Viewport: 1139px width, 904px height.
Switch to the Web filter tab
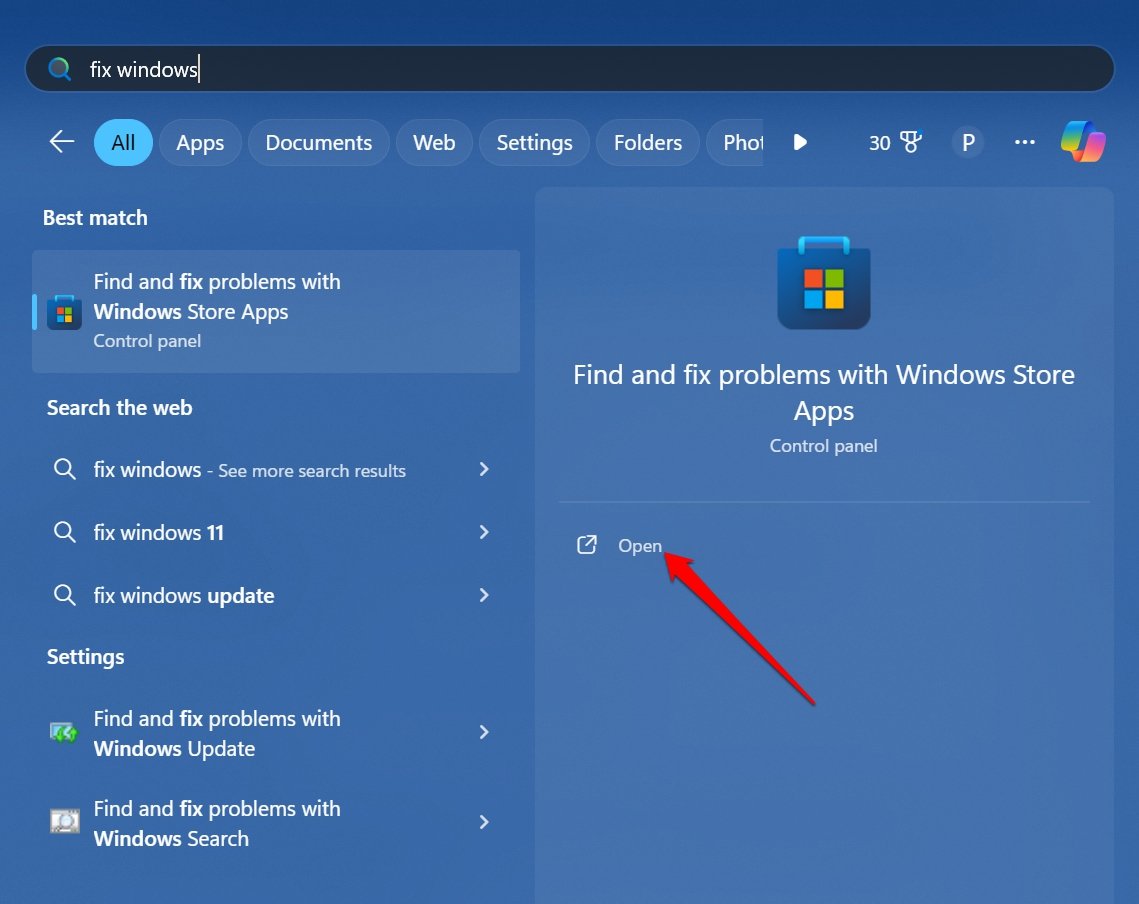[x=434, y=142]
